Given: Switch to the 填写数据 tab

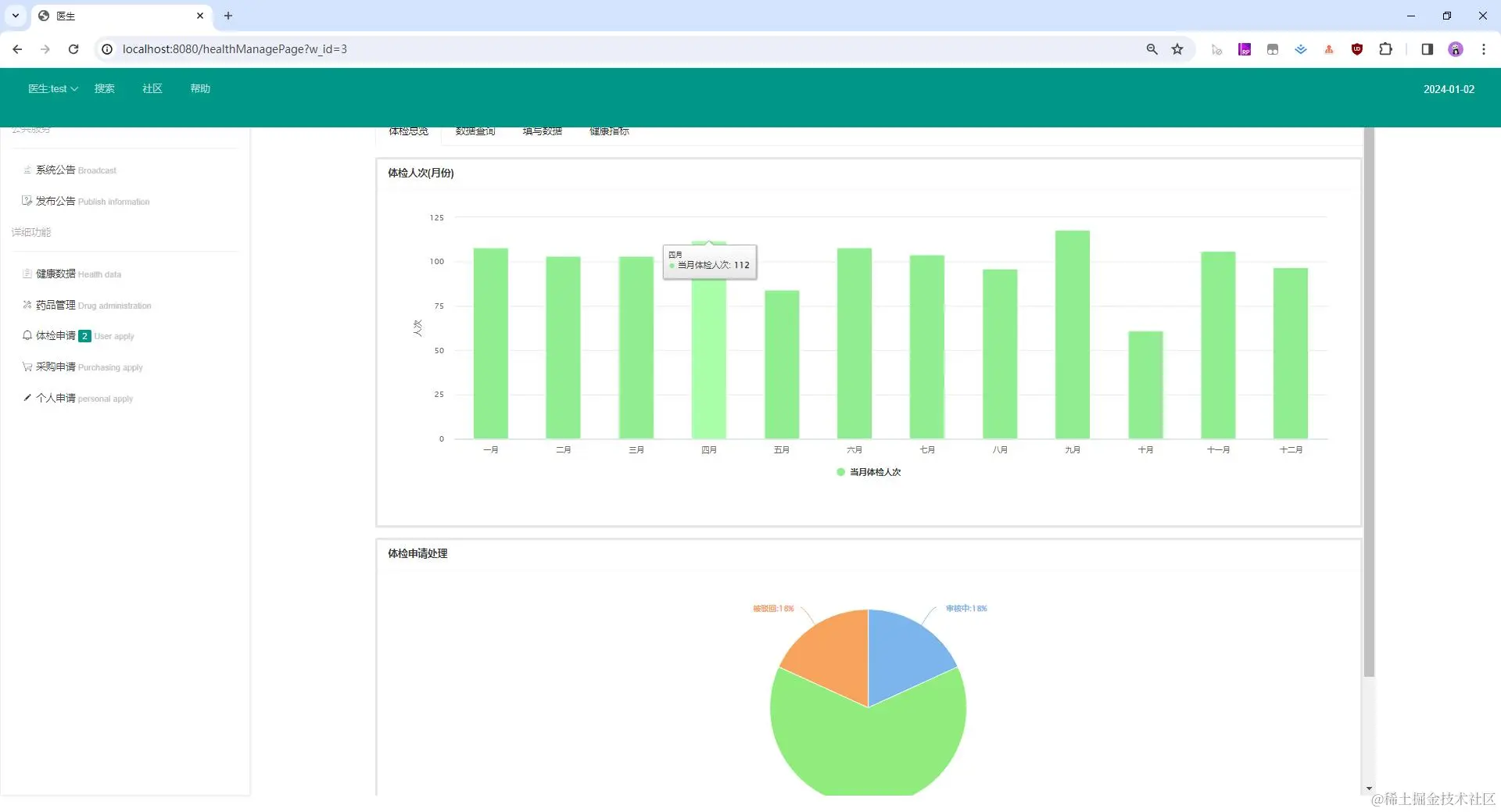Looking at the screenshot, I should (543, 132).
